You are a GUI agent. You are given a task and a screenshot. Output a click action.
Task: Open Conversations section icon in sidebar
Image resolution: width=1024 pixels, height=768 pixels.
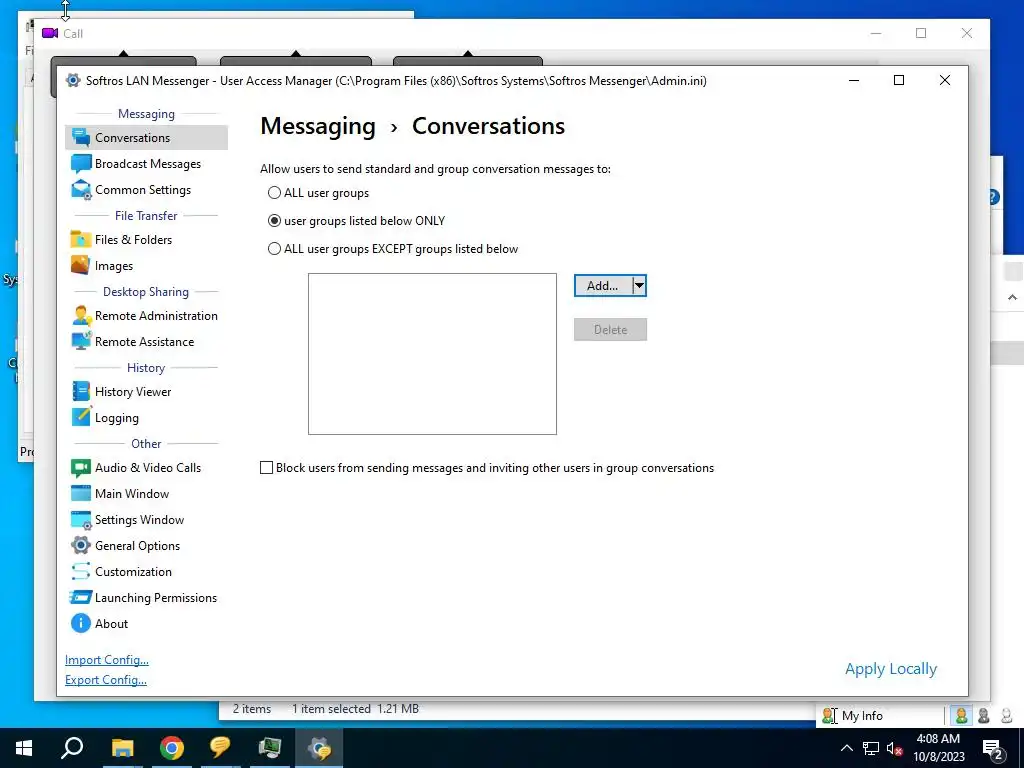pyautogui.click(x=81, y=137)
